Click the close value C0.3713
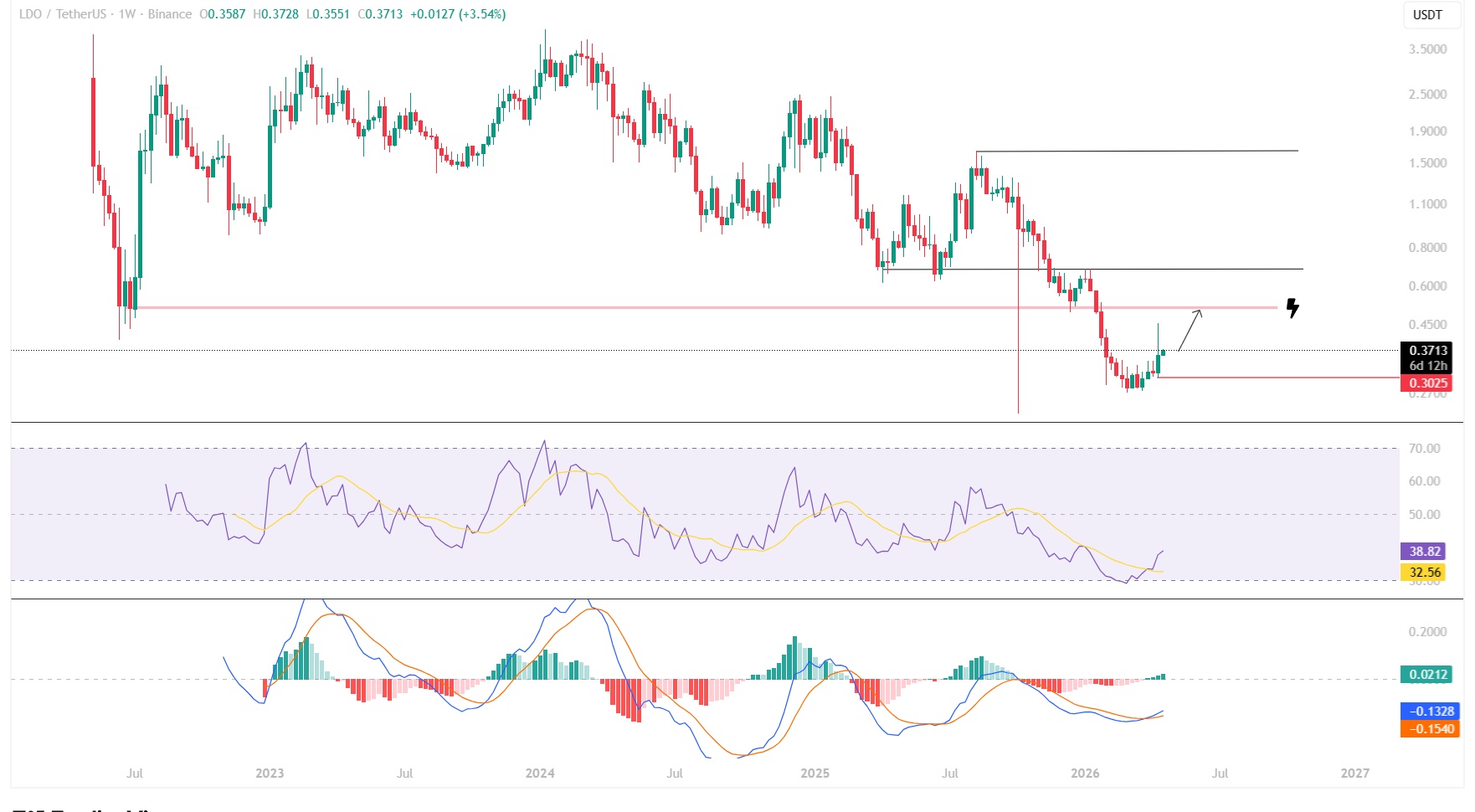This screenshot has width=1475, height=812. tap(380, 14)
